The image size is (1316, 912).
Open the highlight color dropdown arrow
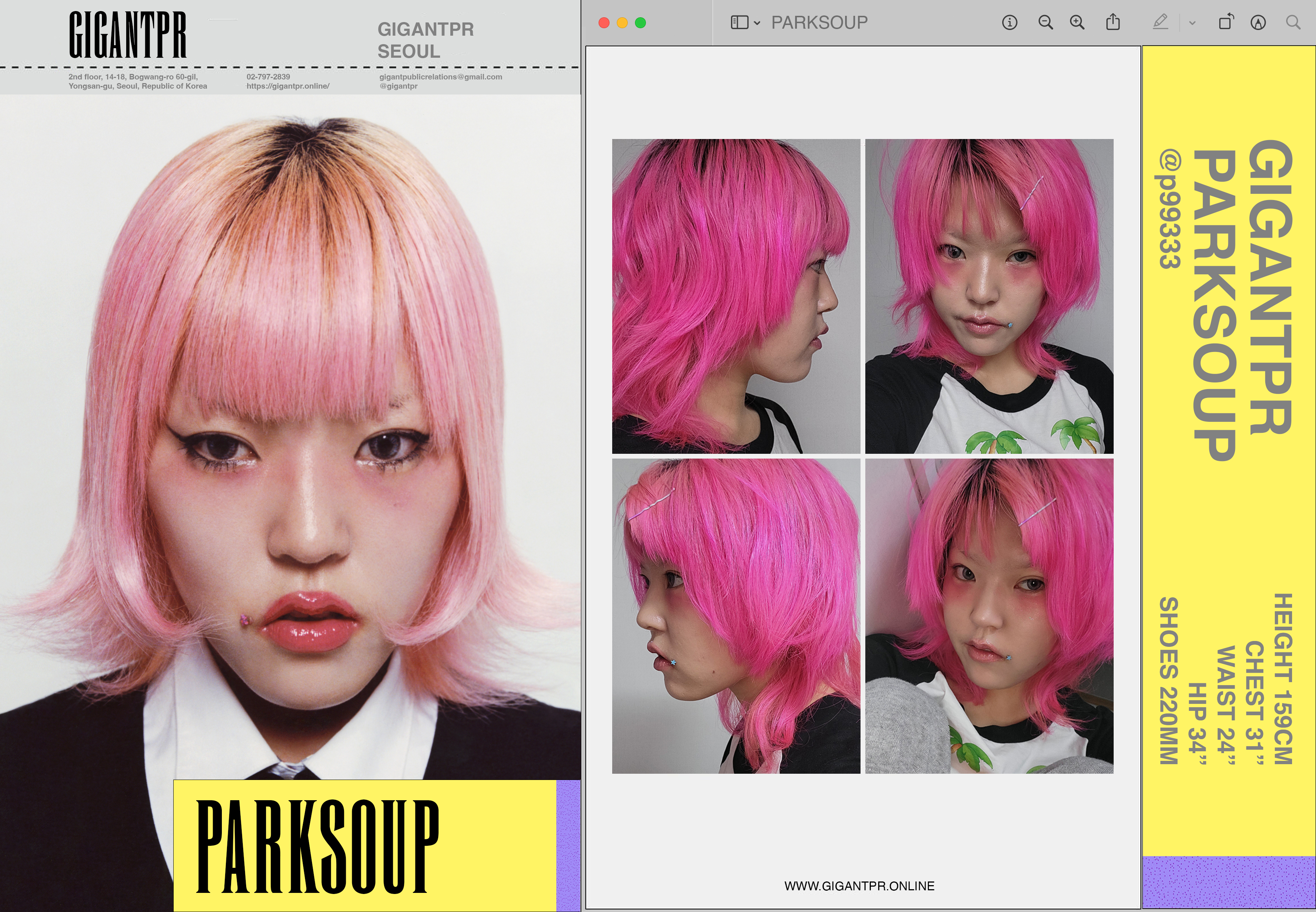1192,24
